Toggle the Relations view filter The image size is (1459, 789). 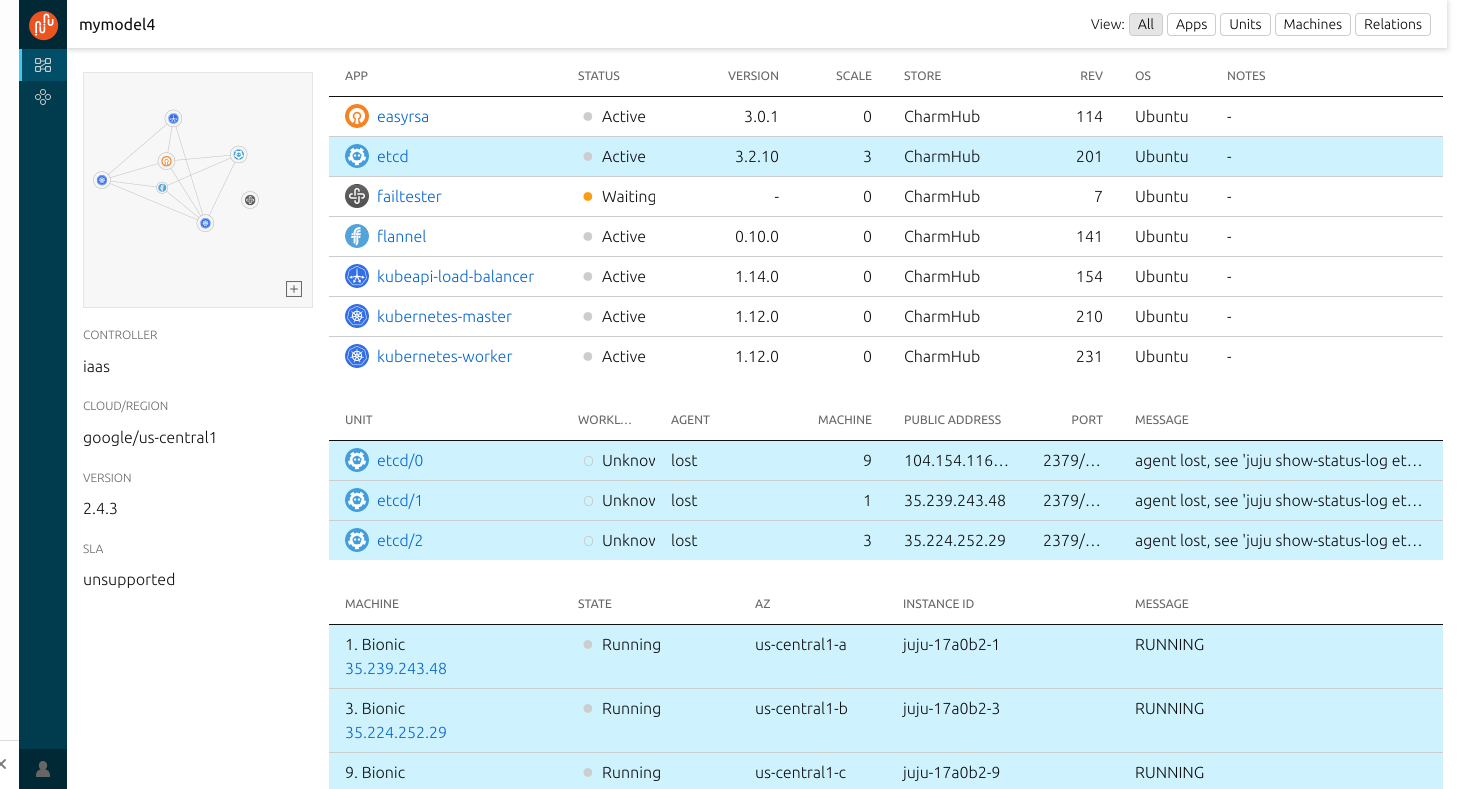tap(1392, 24)
